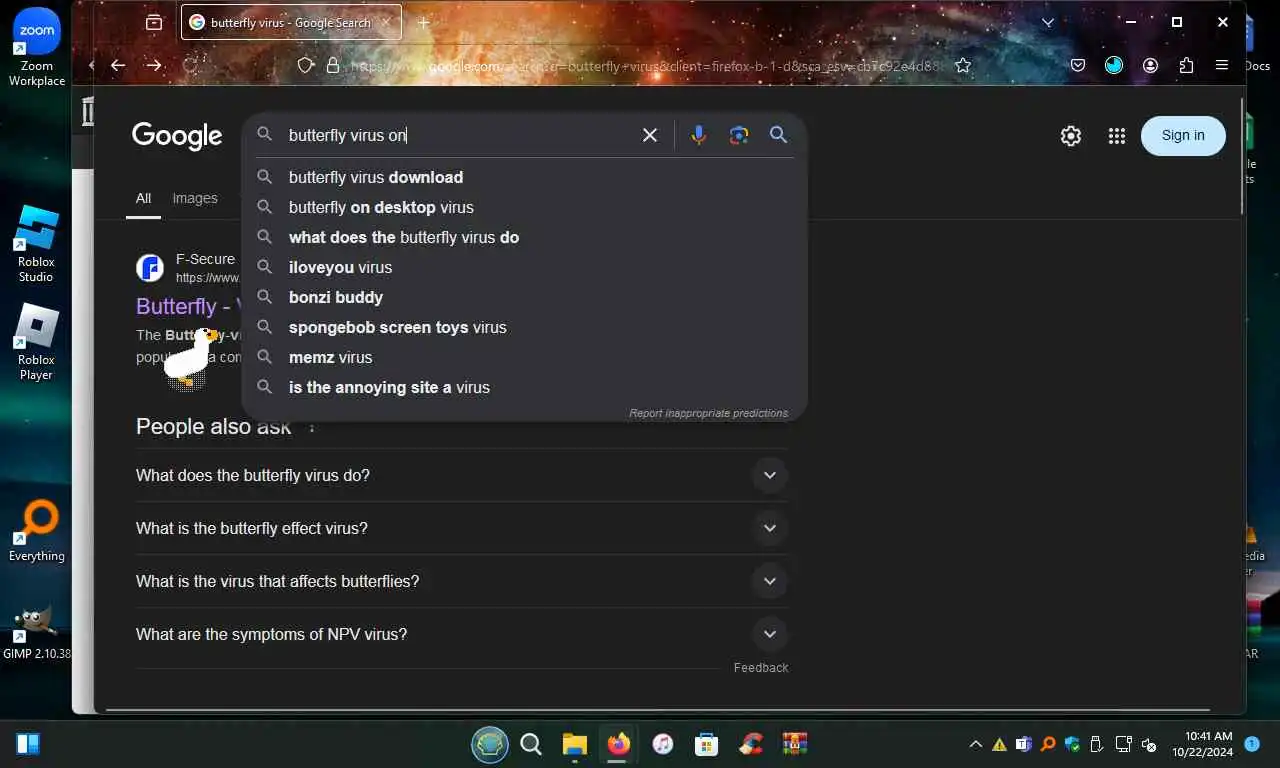View site info via the padlock icon
The image size is (1280, 768).
(334, 65)
